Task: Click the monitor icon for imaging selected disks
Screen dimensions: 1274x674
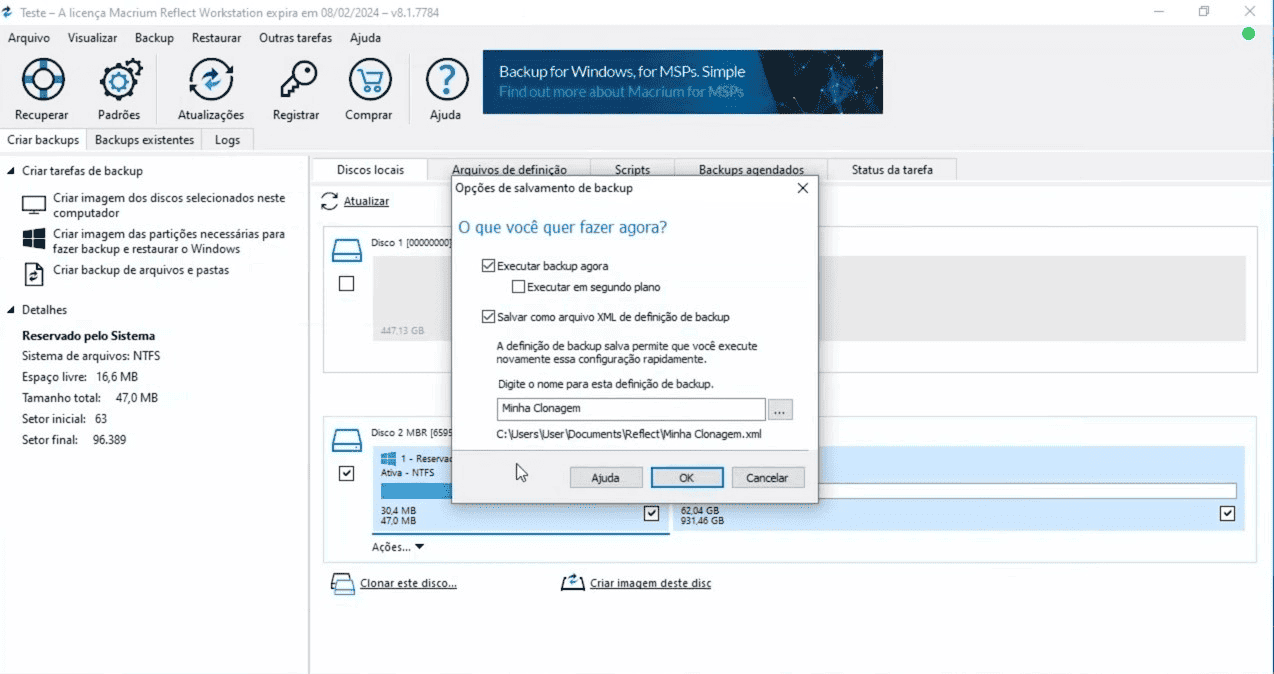Action: click(34, 206)
